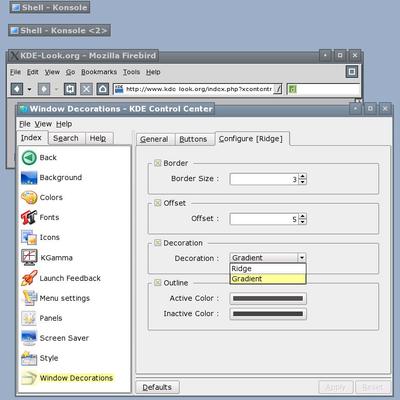Open the Style module icon
Image resolution: width=400 pixels, height=400 pixels.
(x=29, y=358)
